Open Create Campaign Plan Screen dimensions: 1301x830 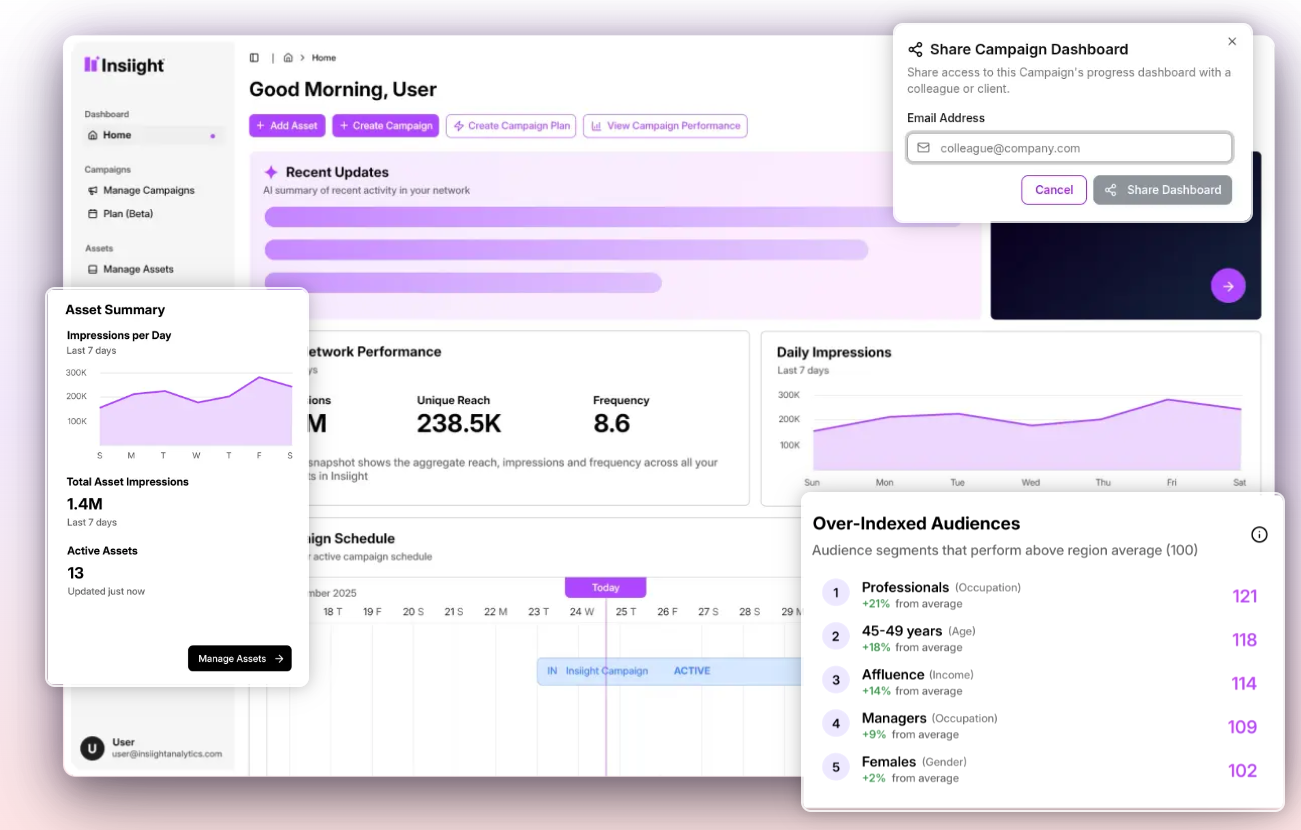(510, 125)
